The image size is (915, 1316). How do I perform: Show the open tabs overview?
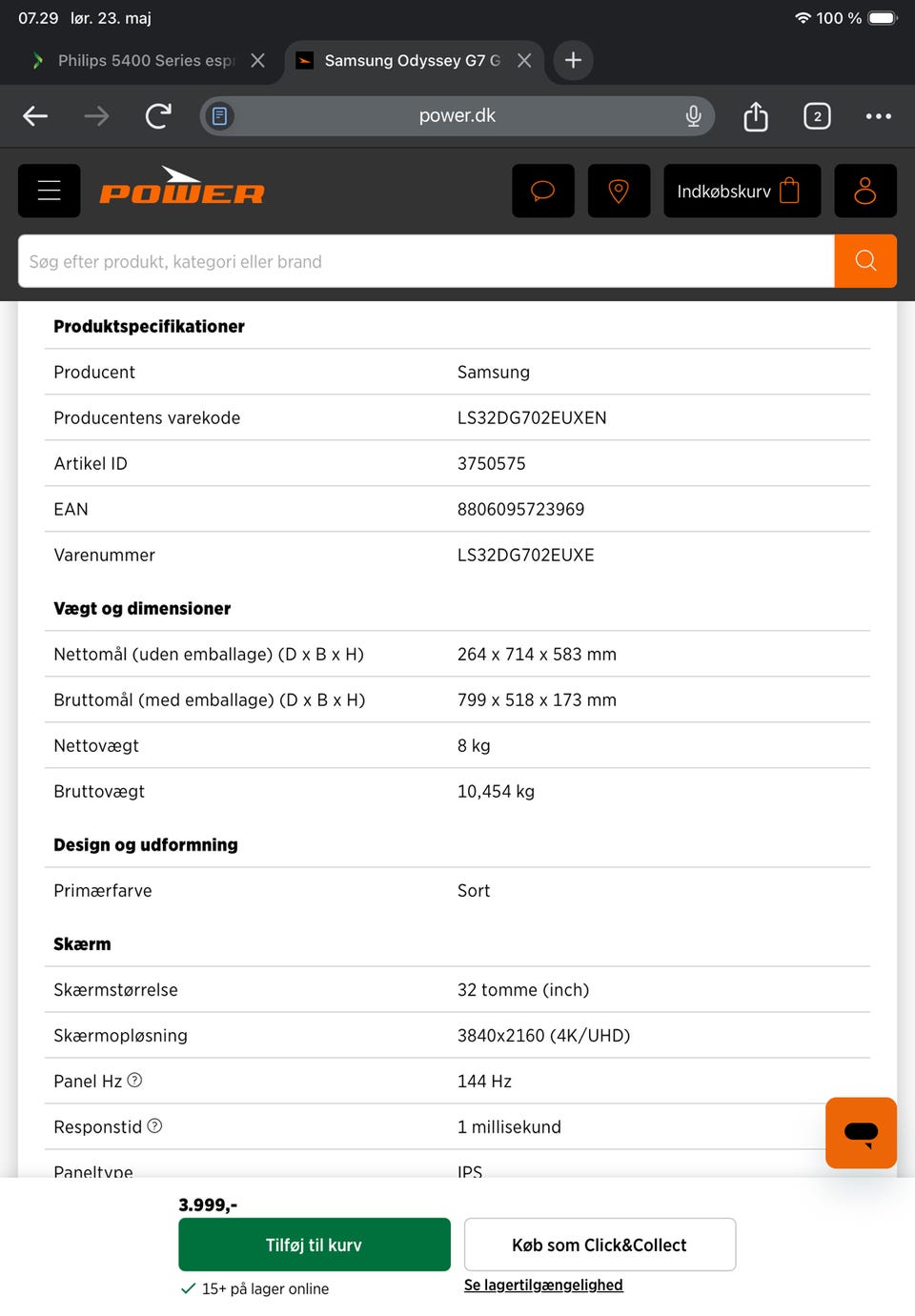tap(817, 116)
